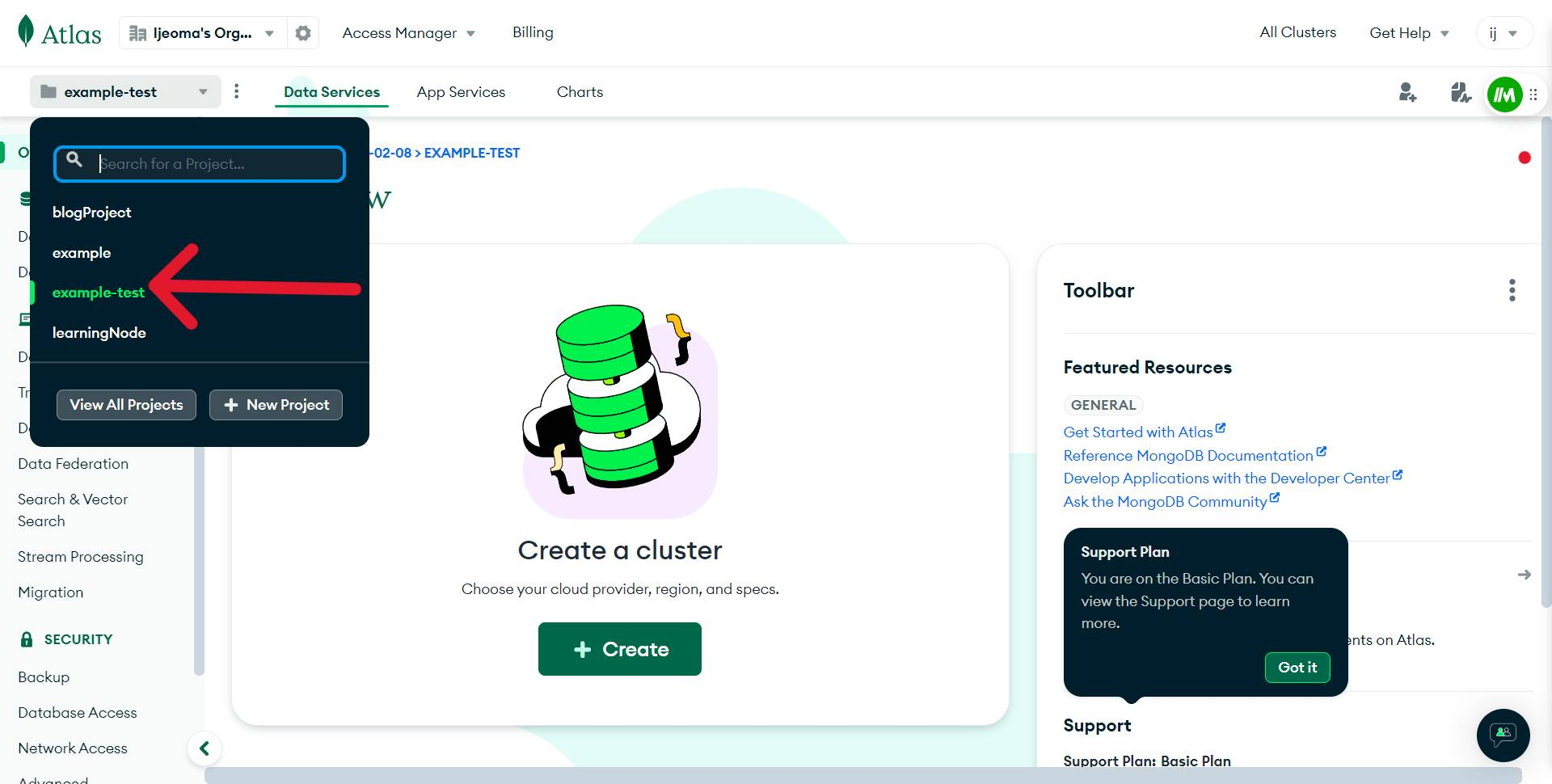Open organization settings gear icon
The height and width of the screenshot is (784, 1552).
(x=303, y=33)
